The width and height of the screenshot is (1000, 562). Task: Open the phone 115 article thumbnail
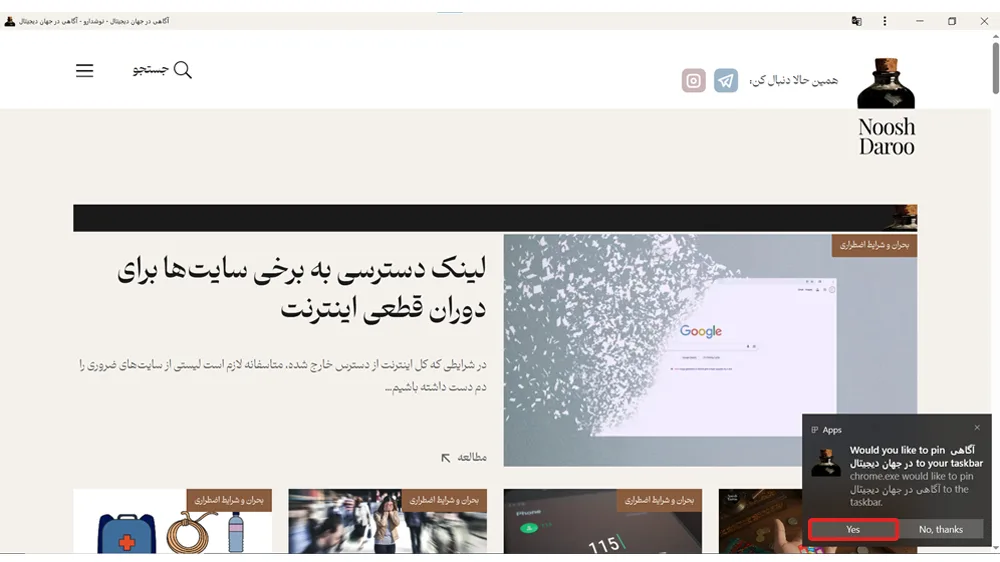point(603,521)
